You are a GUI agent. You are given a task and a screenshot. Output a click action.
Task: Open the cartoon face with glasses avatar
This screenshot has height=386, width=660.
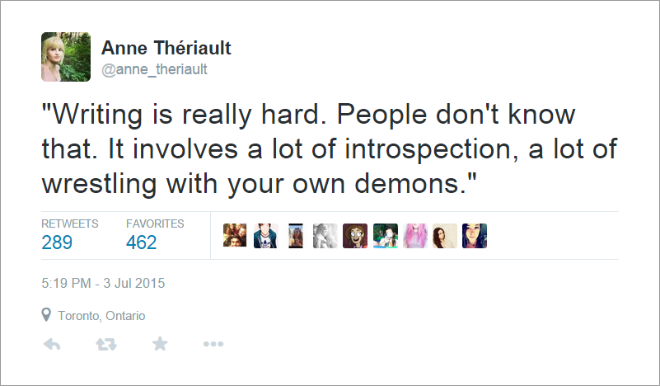pyautogui.click(x=355, y=236)
